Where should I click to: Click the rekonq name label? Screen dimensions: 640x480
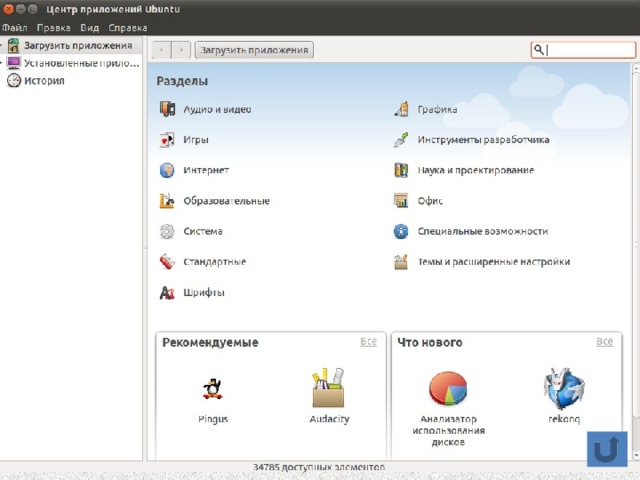tap(564, 419)
